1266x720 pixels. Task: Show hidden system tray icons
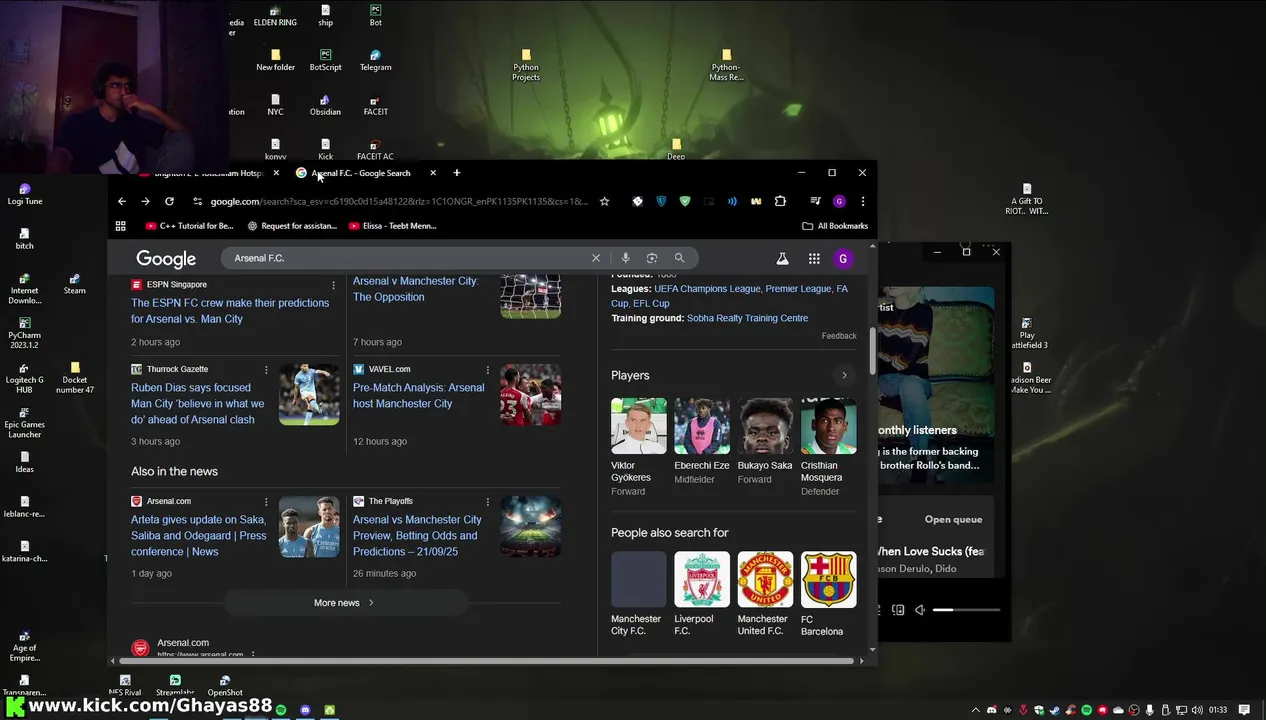tap(975, 710)
